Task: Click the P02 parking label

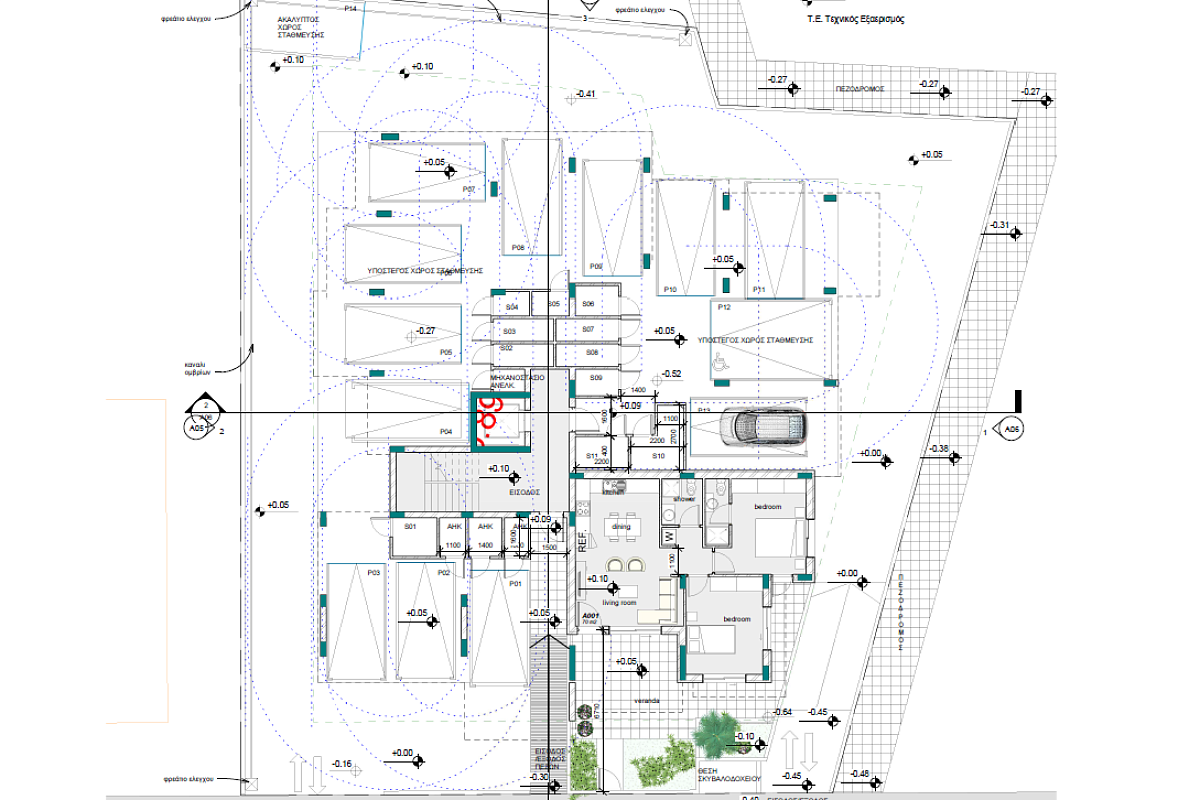Action: (445, 572)
